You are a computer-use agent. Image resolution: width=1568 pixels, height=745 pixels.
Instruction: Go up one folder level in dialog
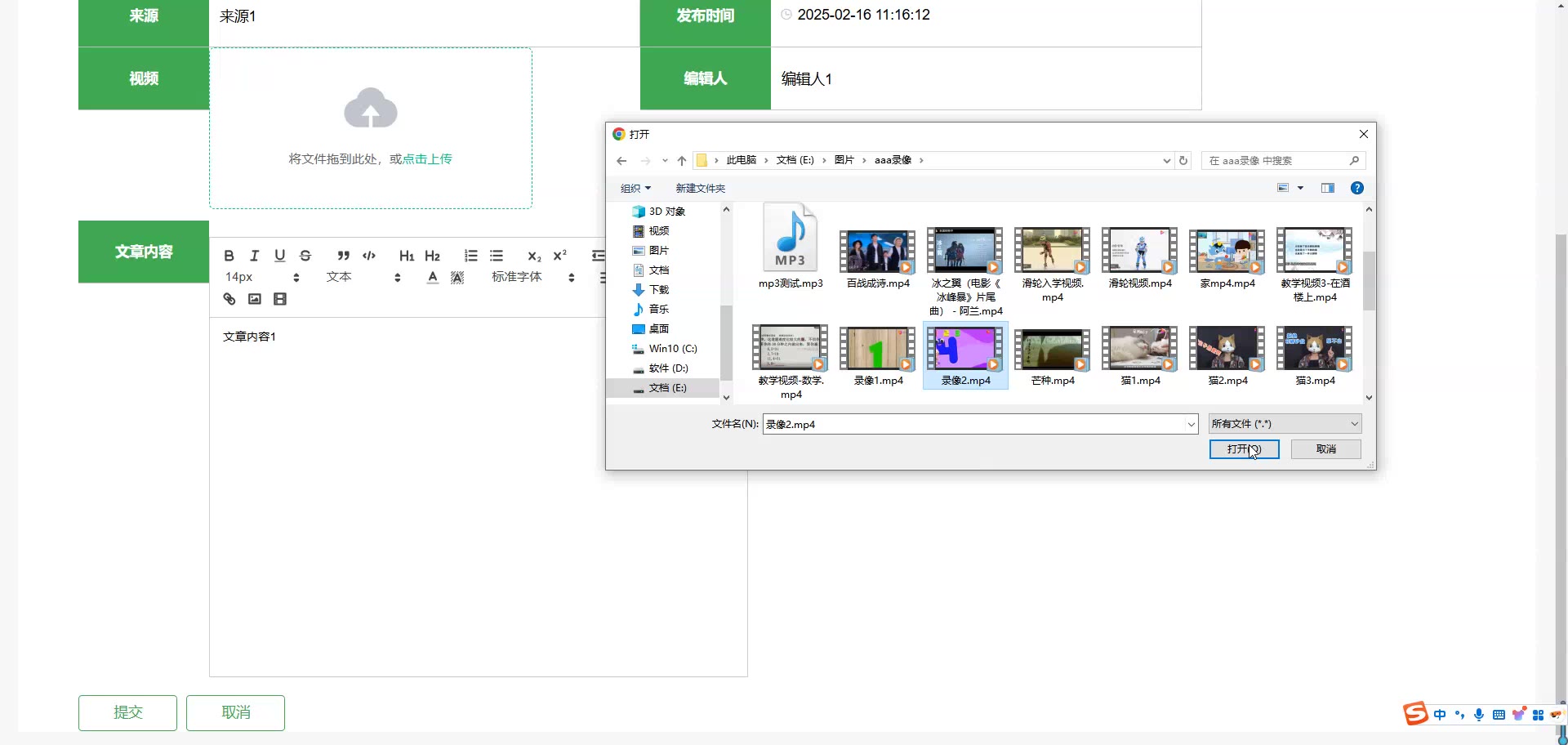682,161
